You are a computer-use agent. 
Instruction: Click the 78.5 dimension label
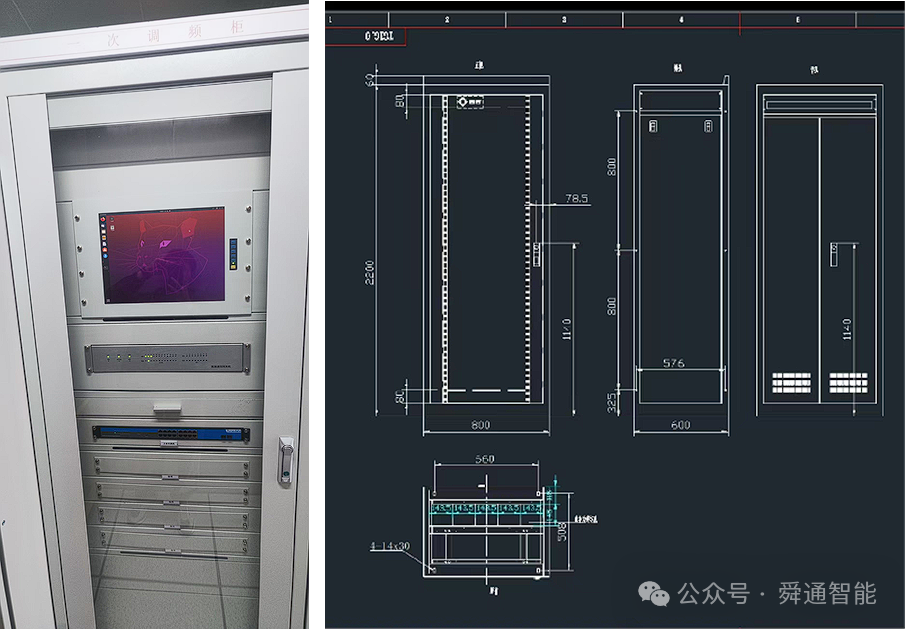(x=577, y=198)
